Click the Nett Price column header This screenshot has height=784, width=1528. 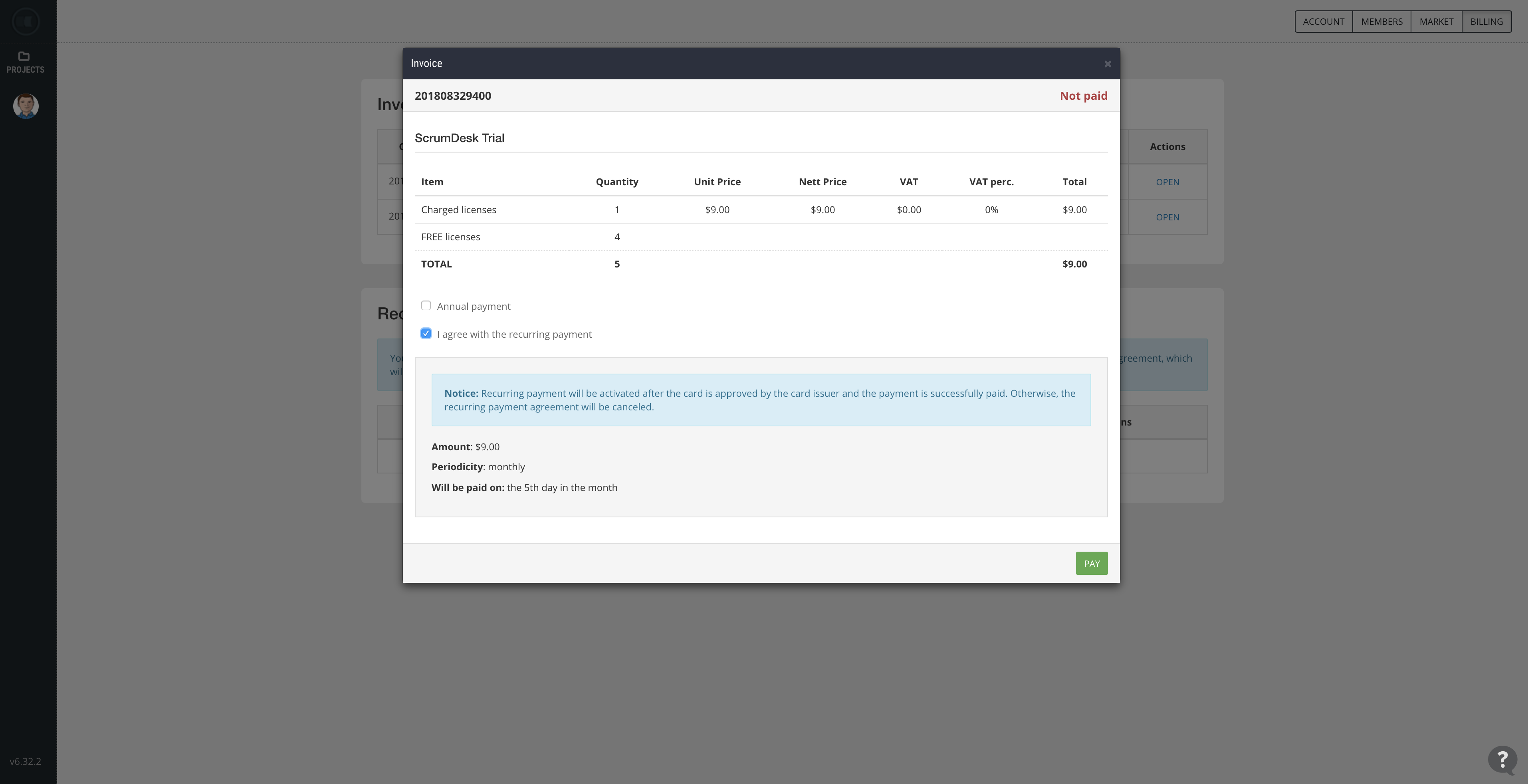click(x=822, y=182)
